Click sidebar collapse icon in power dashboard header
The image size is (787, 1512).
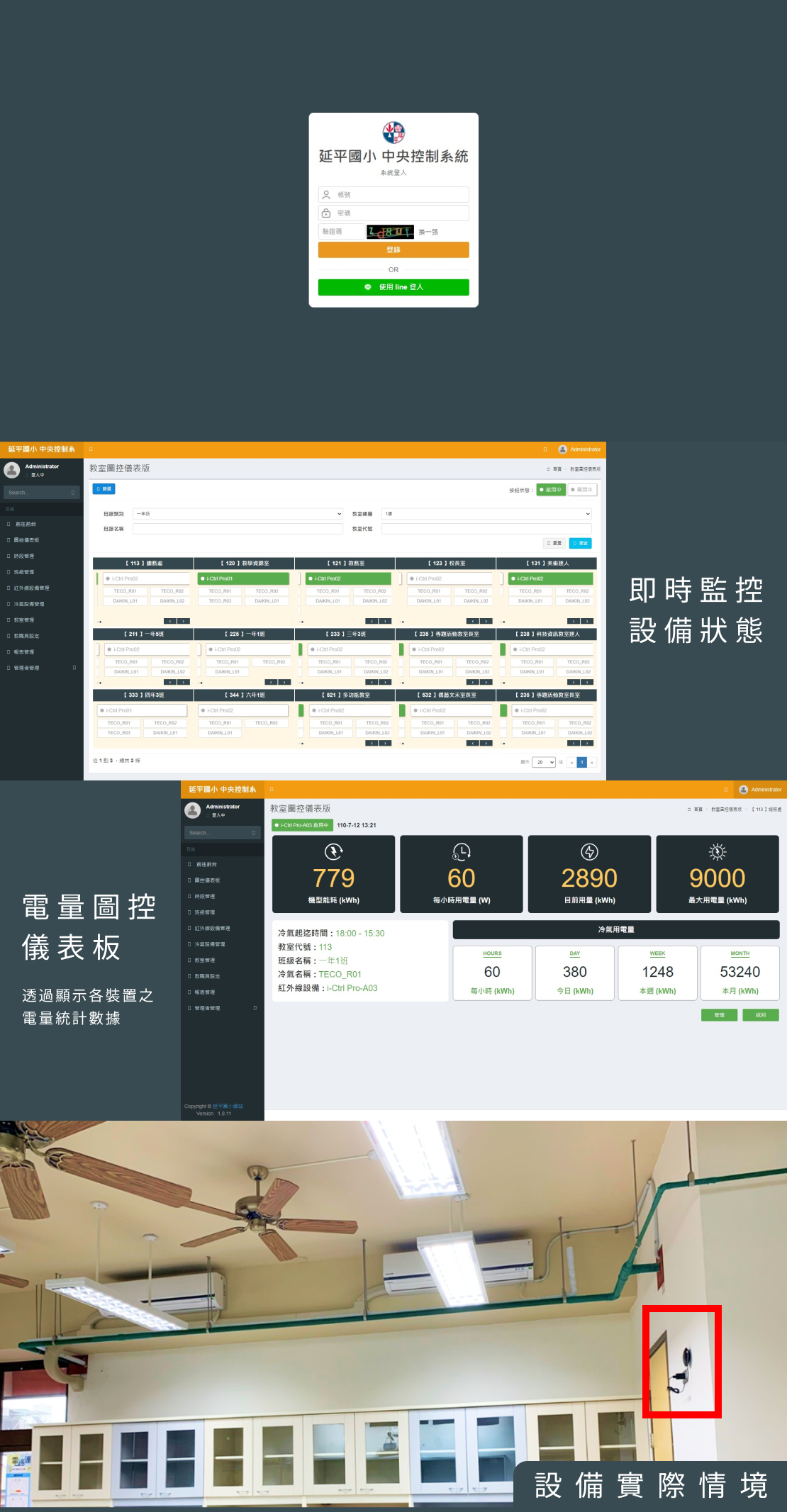pos(272,790)
